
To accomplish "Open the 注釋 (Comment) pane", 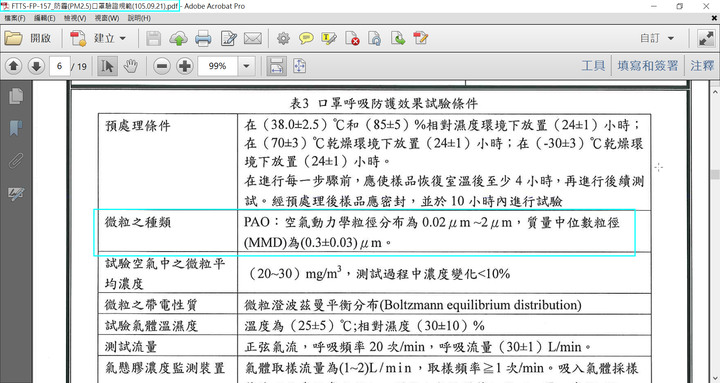I will tap(702, 66).
